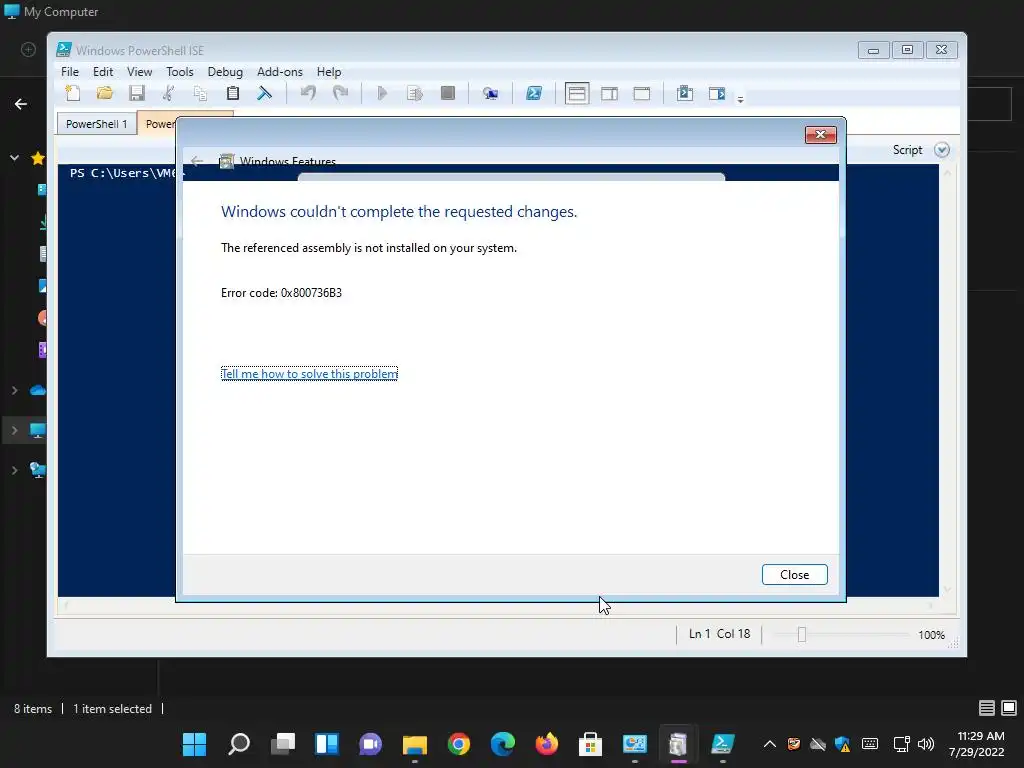This screenshot has height=768, width=1024.
Task: Click the Close button in Windows Features
Action: (x=794, y=575)
